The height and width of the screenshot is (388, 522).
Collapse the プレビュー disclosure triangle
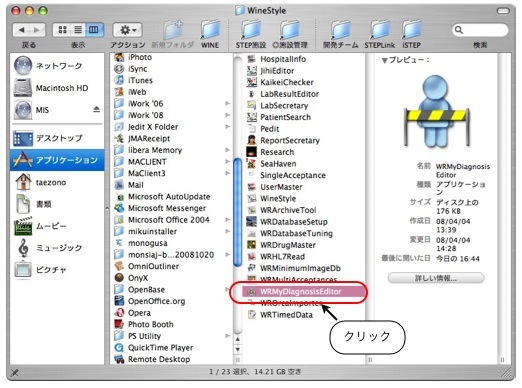point(384,60)
